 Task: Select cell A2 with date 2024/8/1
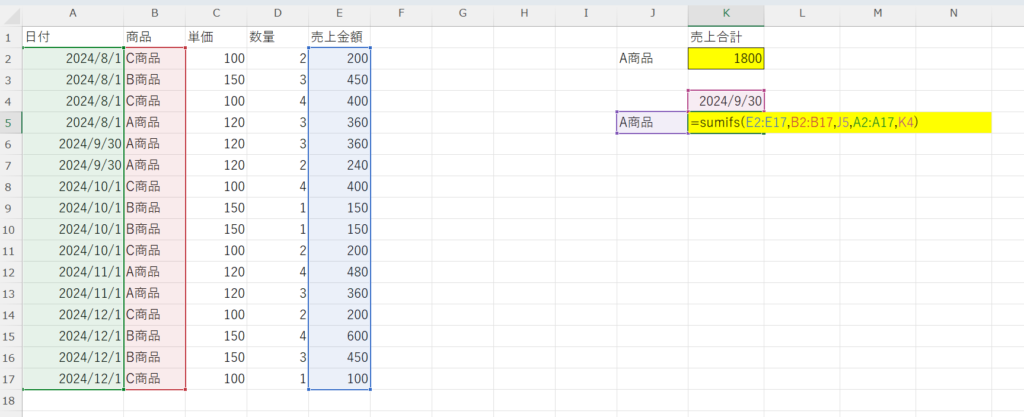tap(72, 59)
